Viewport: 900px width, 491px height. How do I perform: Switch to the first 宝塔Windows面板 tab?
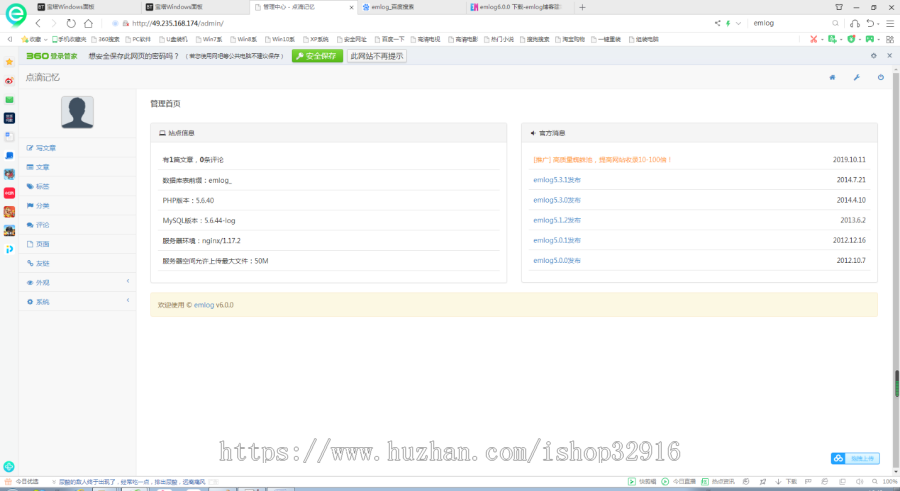click(x=86, y=7)
